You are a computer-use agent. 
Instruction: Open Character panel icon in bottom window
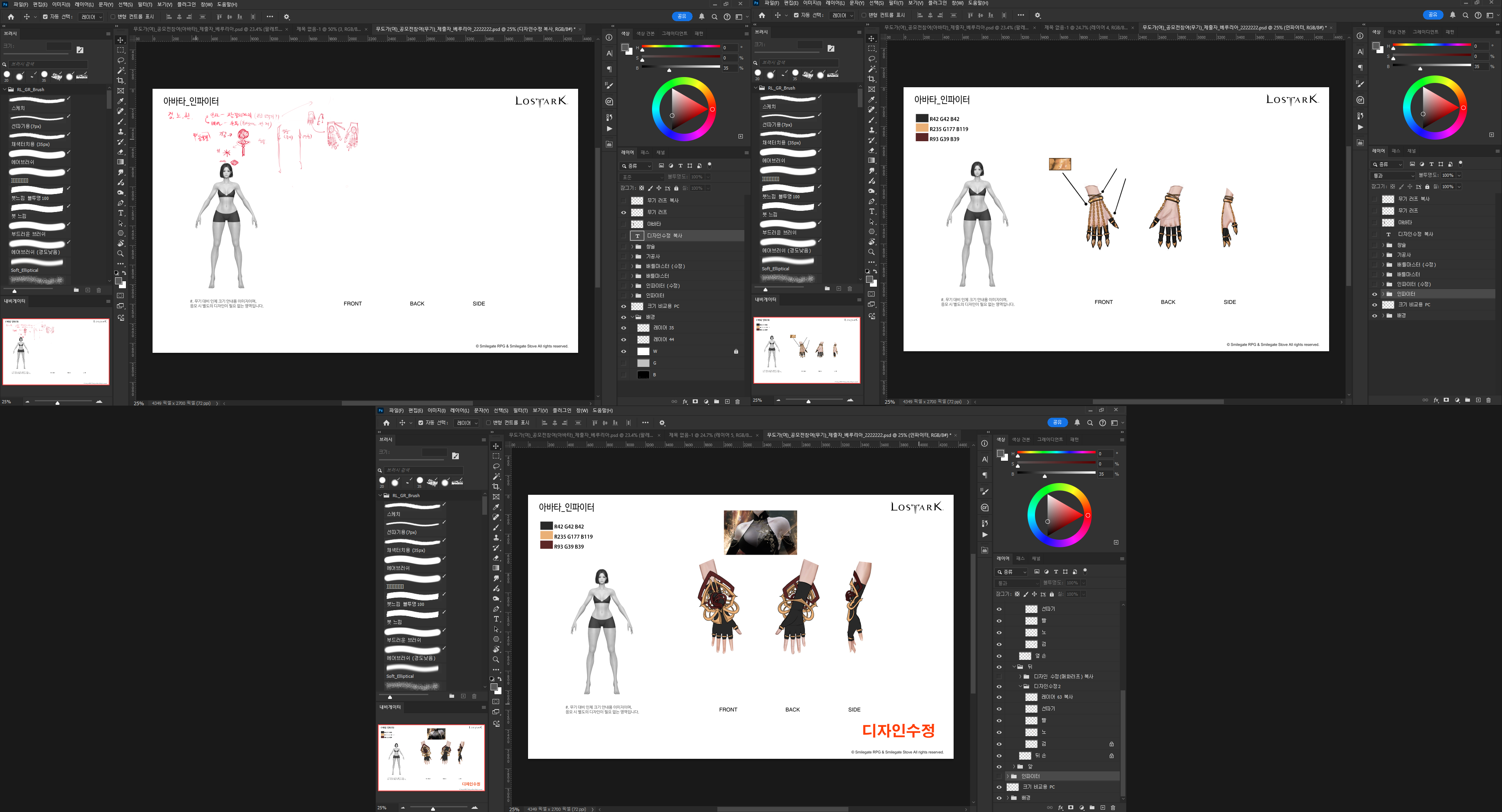pyautogui.click(x=985, y=459)
